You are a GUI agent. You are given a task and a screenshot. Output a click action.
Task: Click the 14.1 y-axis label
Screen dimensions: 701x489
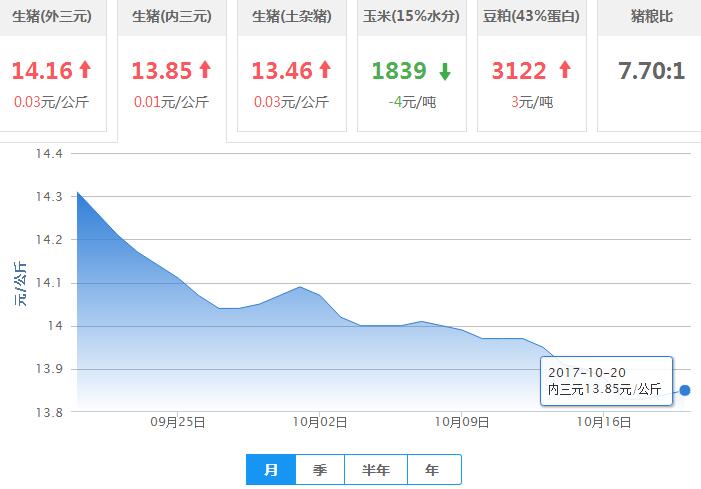pos(49,283)
